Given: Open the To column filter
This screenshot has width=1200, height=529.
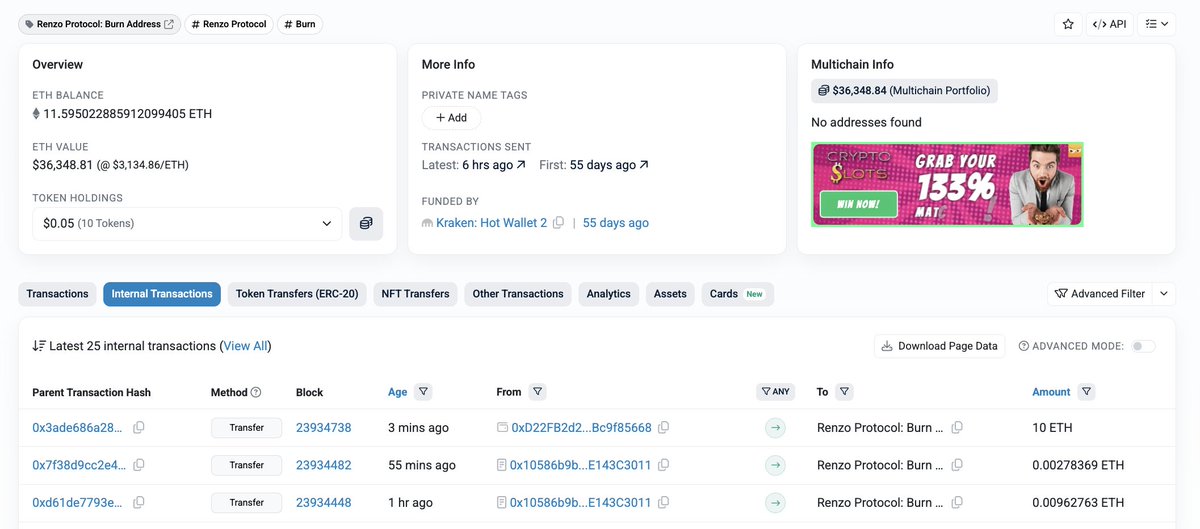Looking at the screenshot, I should 844,392.
